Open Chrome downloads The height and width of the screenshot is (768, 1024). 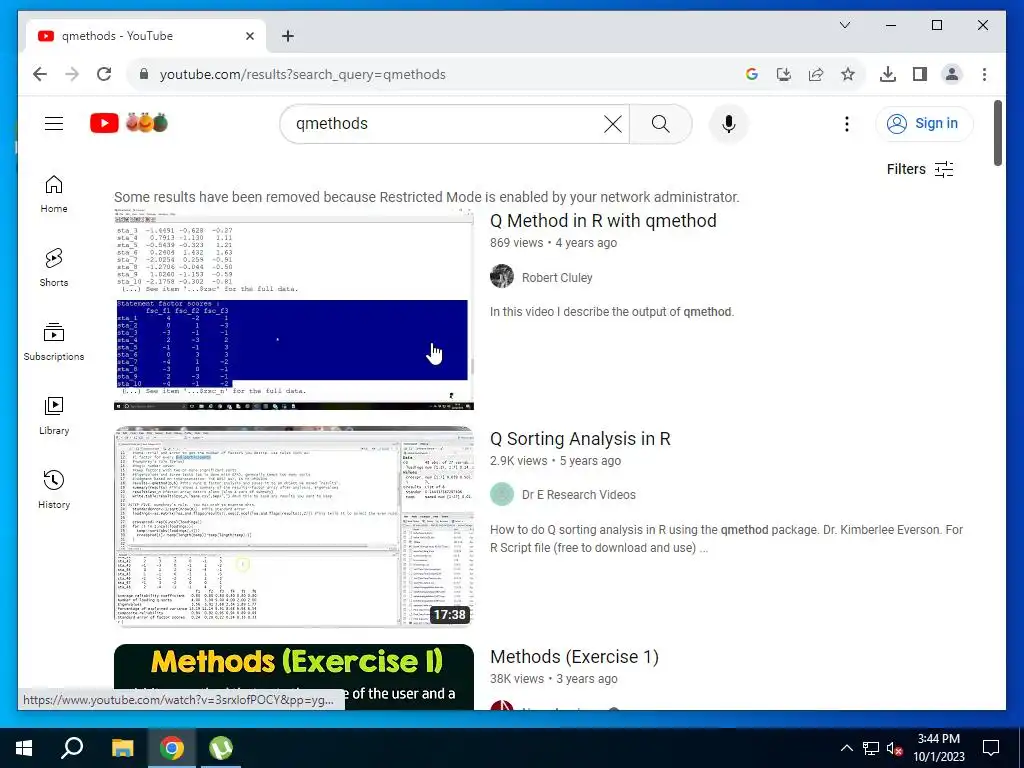click(x=888, y=74)
